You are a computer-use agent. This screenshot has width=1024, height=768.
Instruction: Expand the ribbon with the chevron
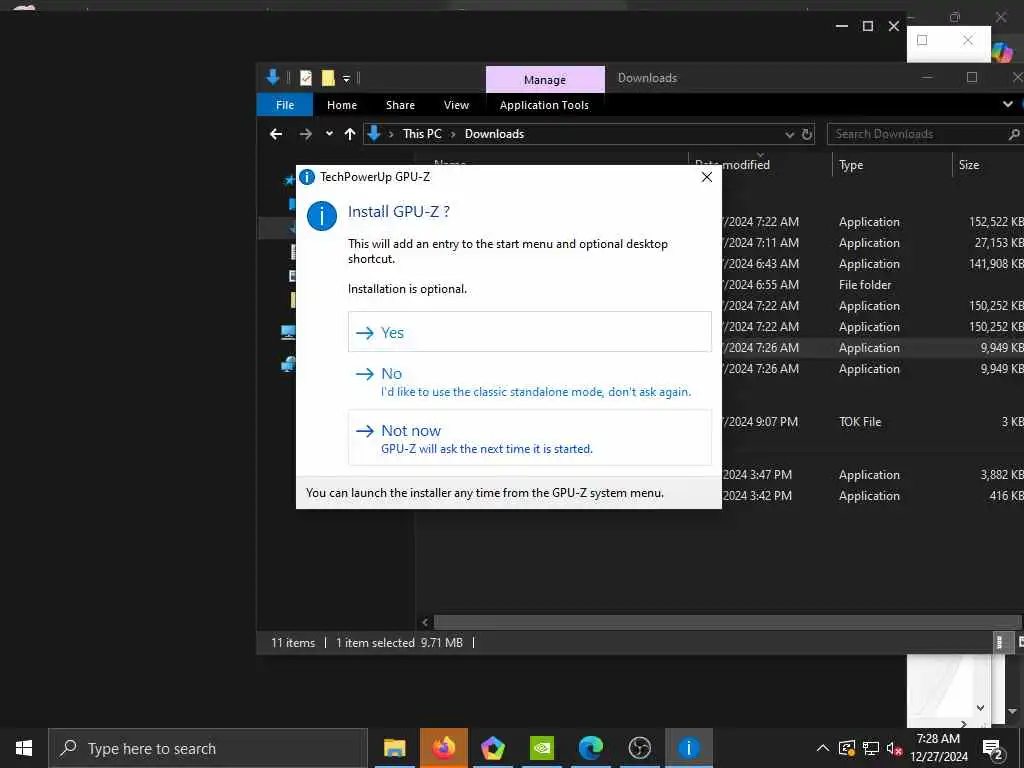(x=1008, y=104)
